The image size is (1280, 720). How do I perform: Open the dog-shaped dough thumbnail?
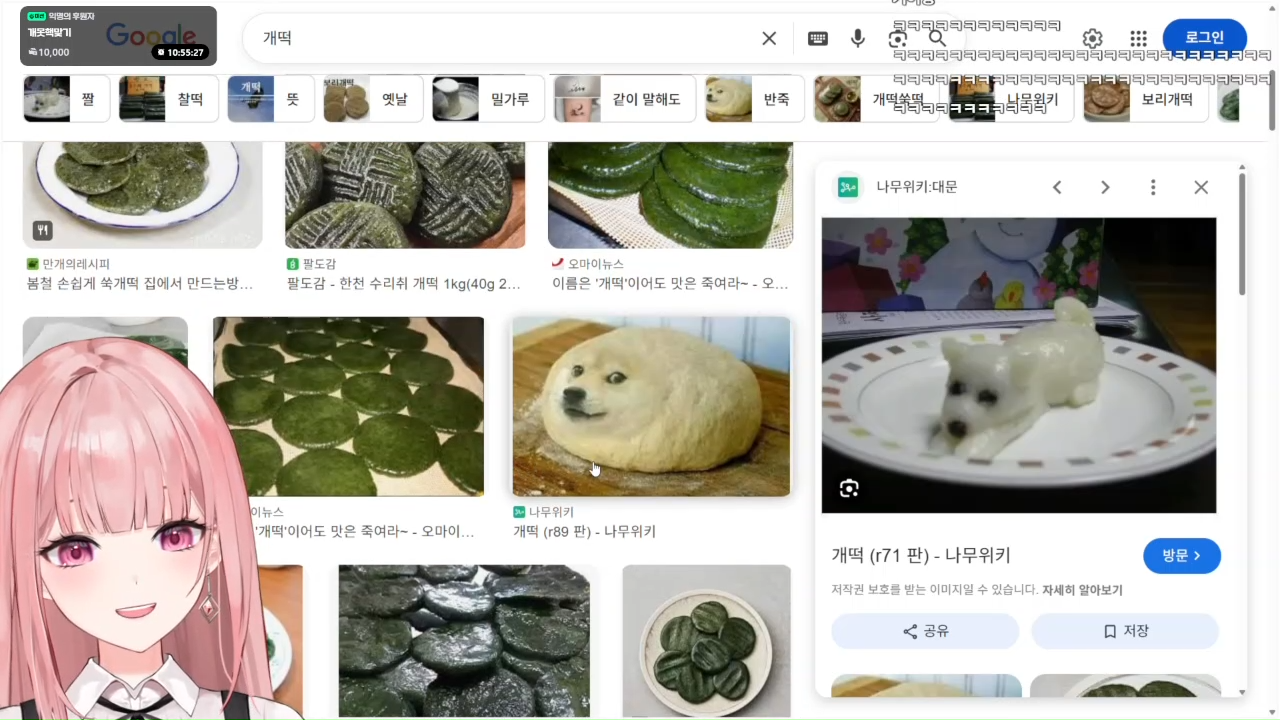pos(651,407)
